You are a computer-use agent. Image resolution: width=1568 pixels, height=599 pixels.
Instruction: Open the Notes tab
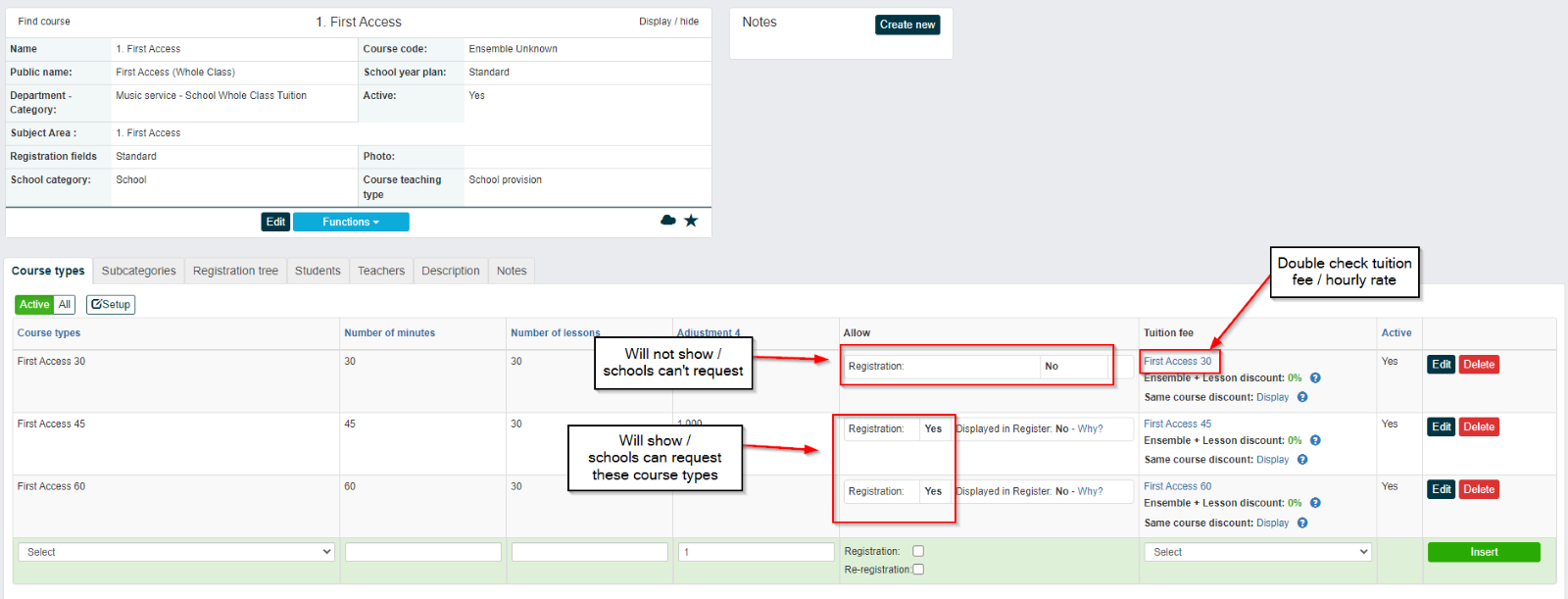[x=512, y=271]
